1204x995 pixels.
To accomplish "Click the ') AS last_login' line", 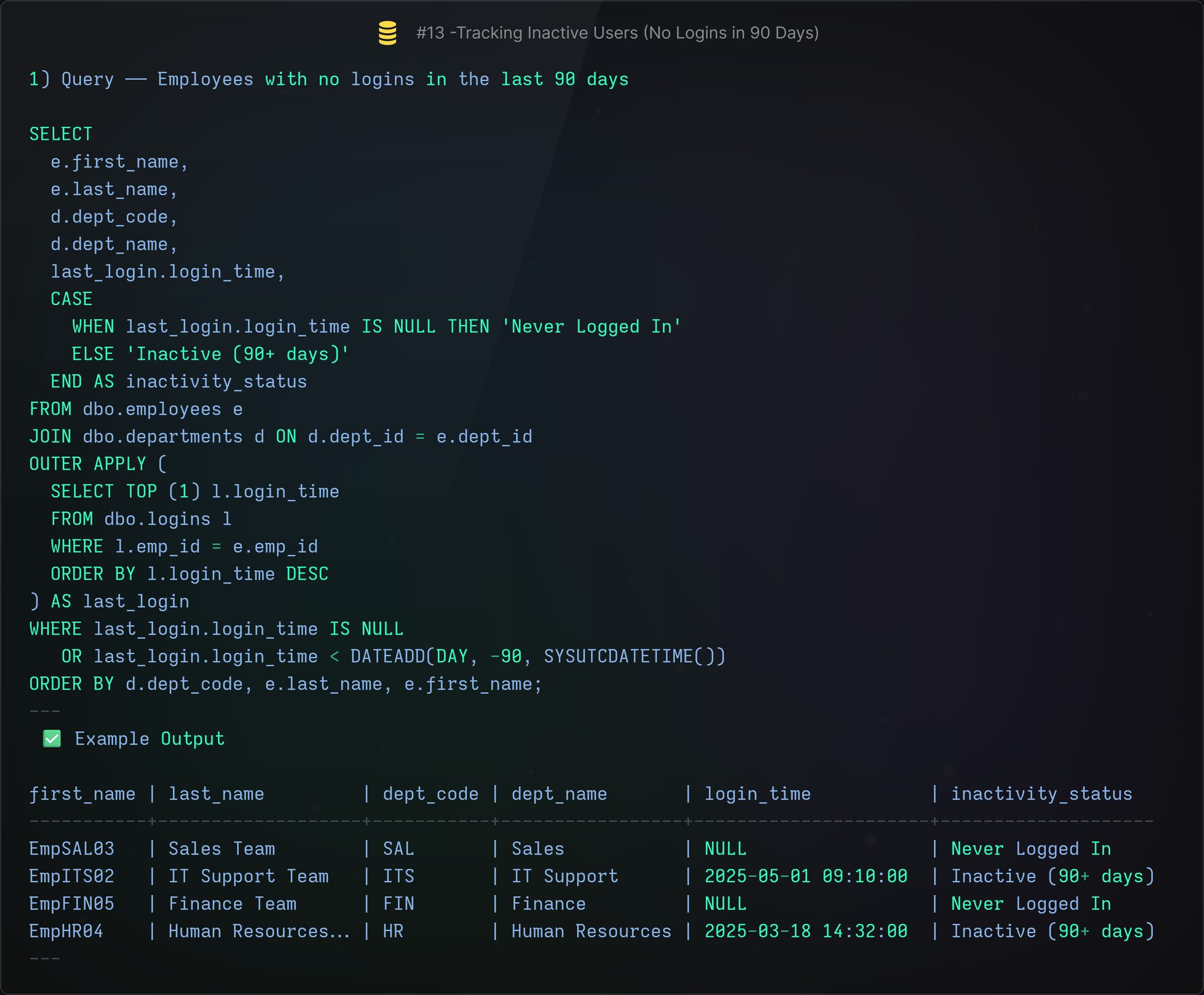I will 109,602.
